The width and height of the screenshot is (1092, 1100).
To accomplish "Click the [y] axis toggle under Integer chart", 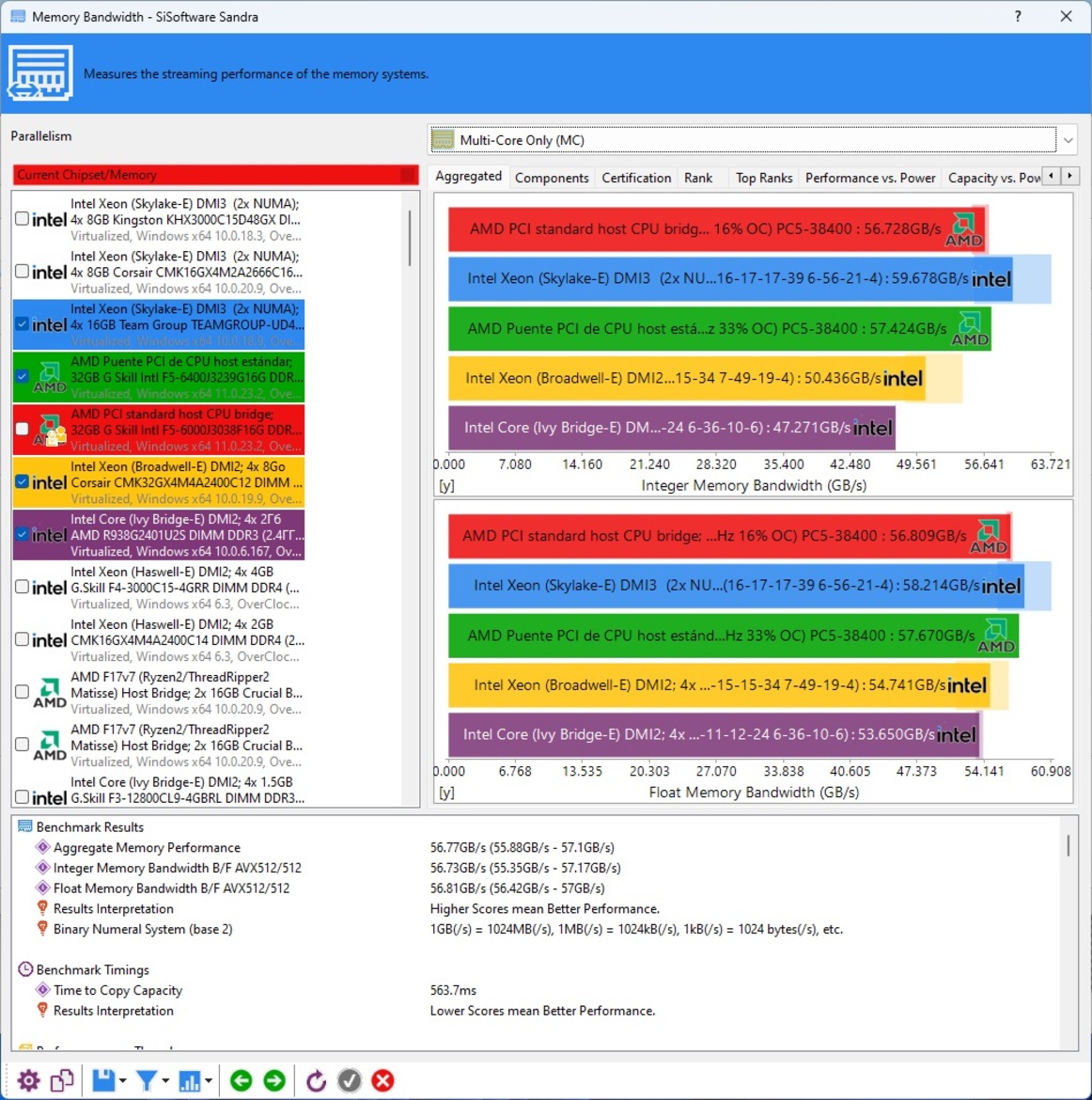I will [x=446, y=485].
